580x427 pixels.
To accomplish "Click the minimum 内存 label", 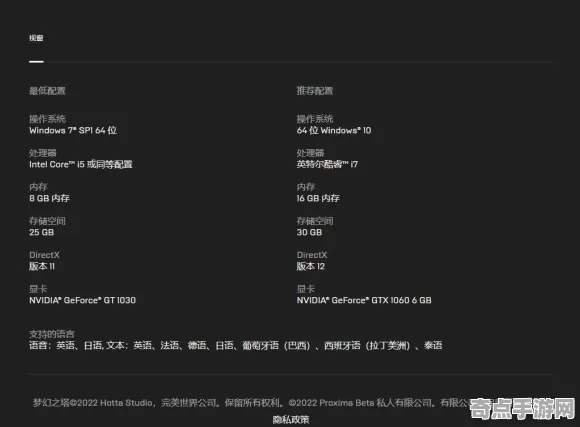I will point(38,187).
